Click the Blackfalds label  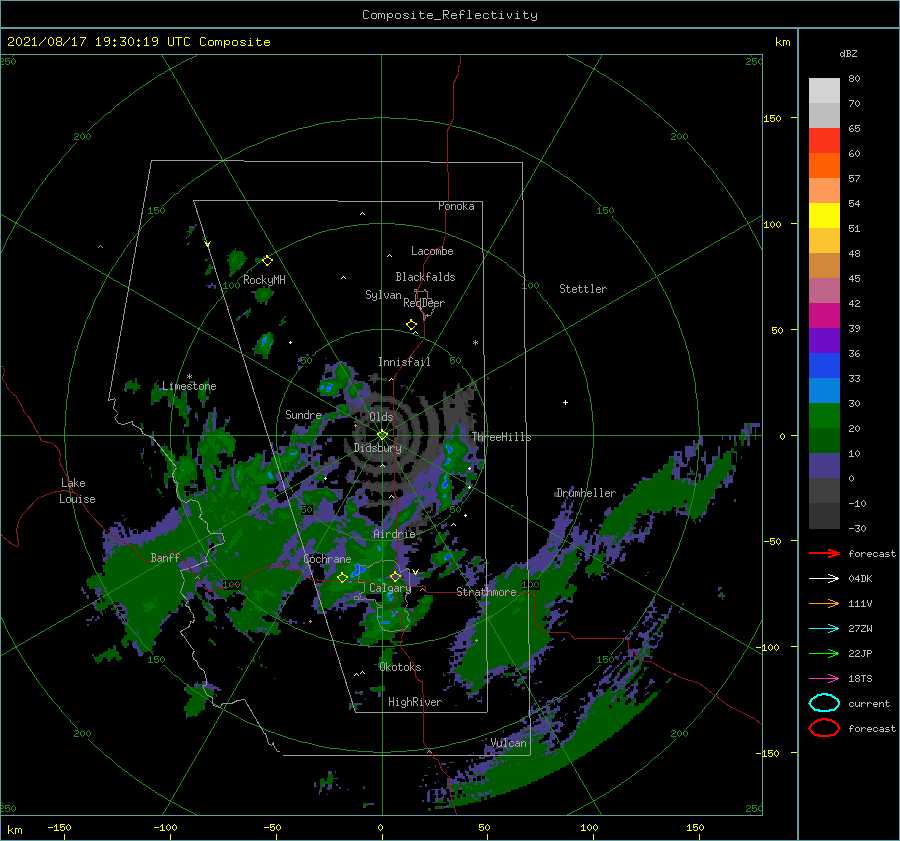(425, 277)
